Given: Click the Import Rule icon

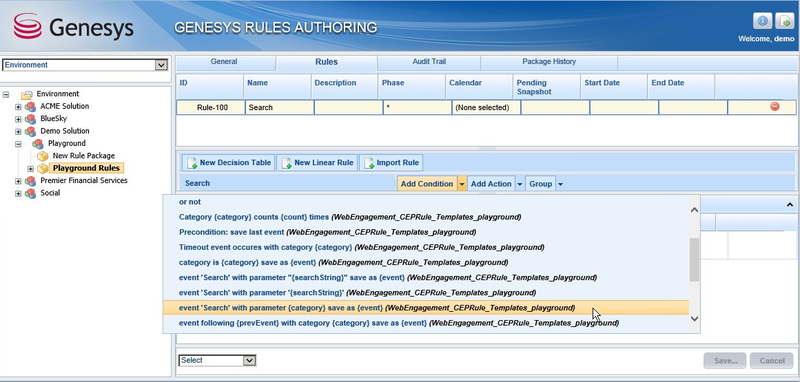Looking at the screenshot, I should click(369, 163).
